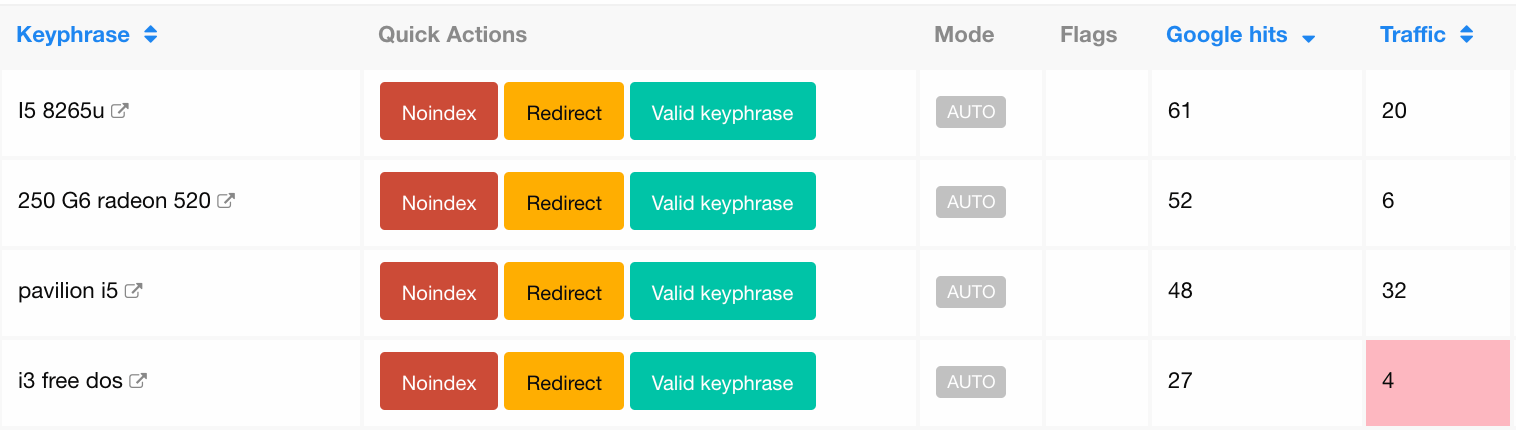
Task: Click the pink highlighted traffic cell showing 4
Action: (x=1438, y=382)
